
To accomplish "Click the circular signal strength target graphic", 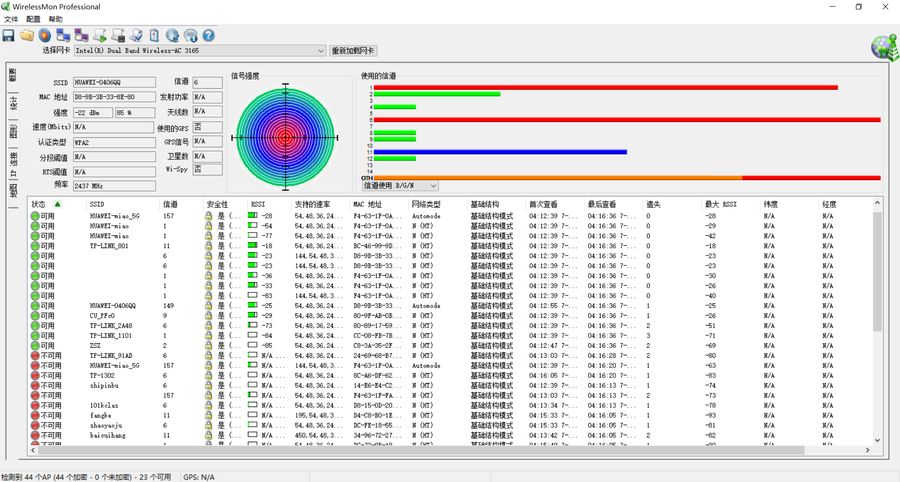I will [x=285, y=138].
